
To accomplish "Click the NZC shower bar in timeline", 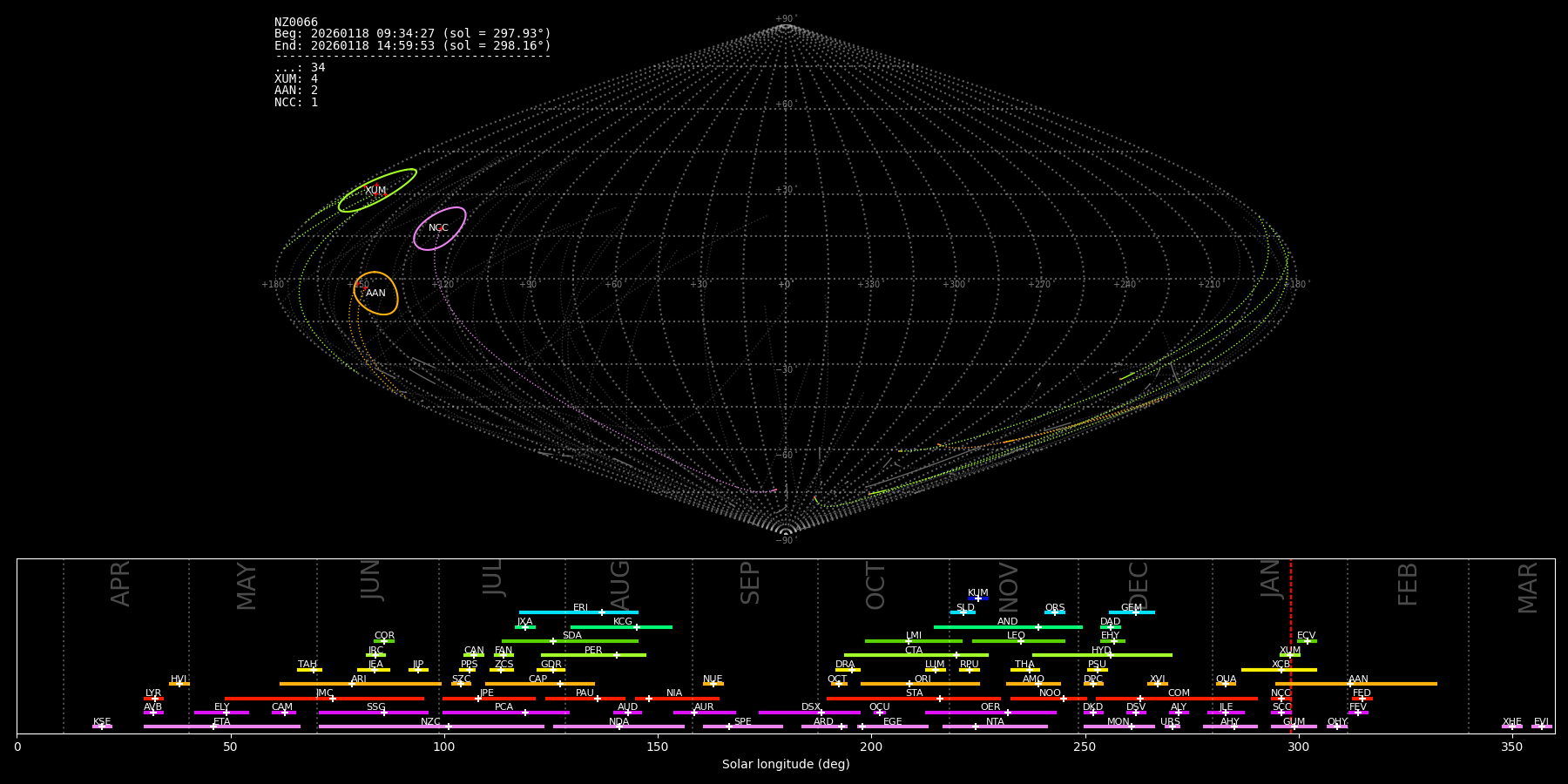I will click(x=431, y=727).
